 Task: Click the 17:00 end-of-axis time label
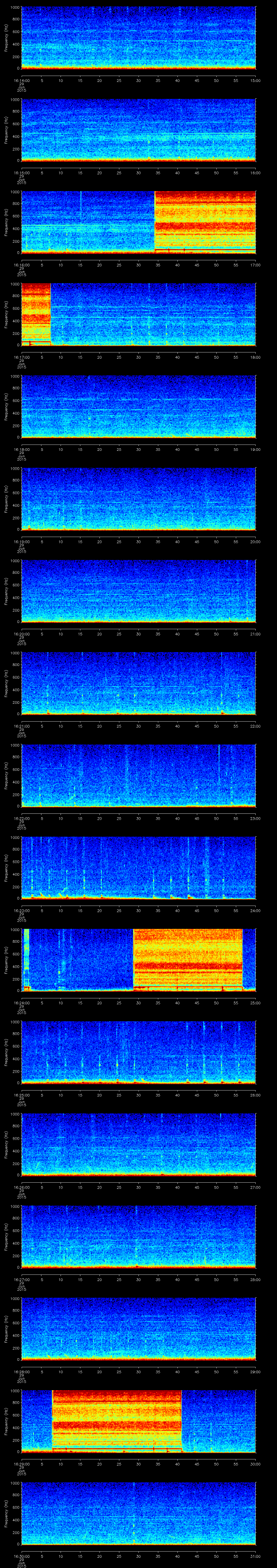[256, 265]
